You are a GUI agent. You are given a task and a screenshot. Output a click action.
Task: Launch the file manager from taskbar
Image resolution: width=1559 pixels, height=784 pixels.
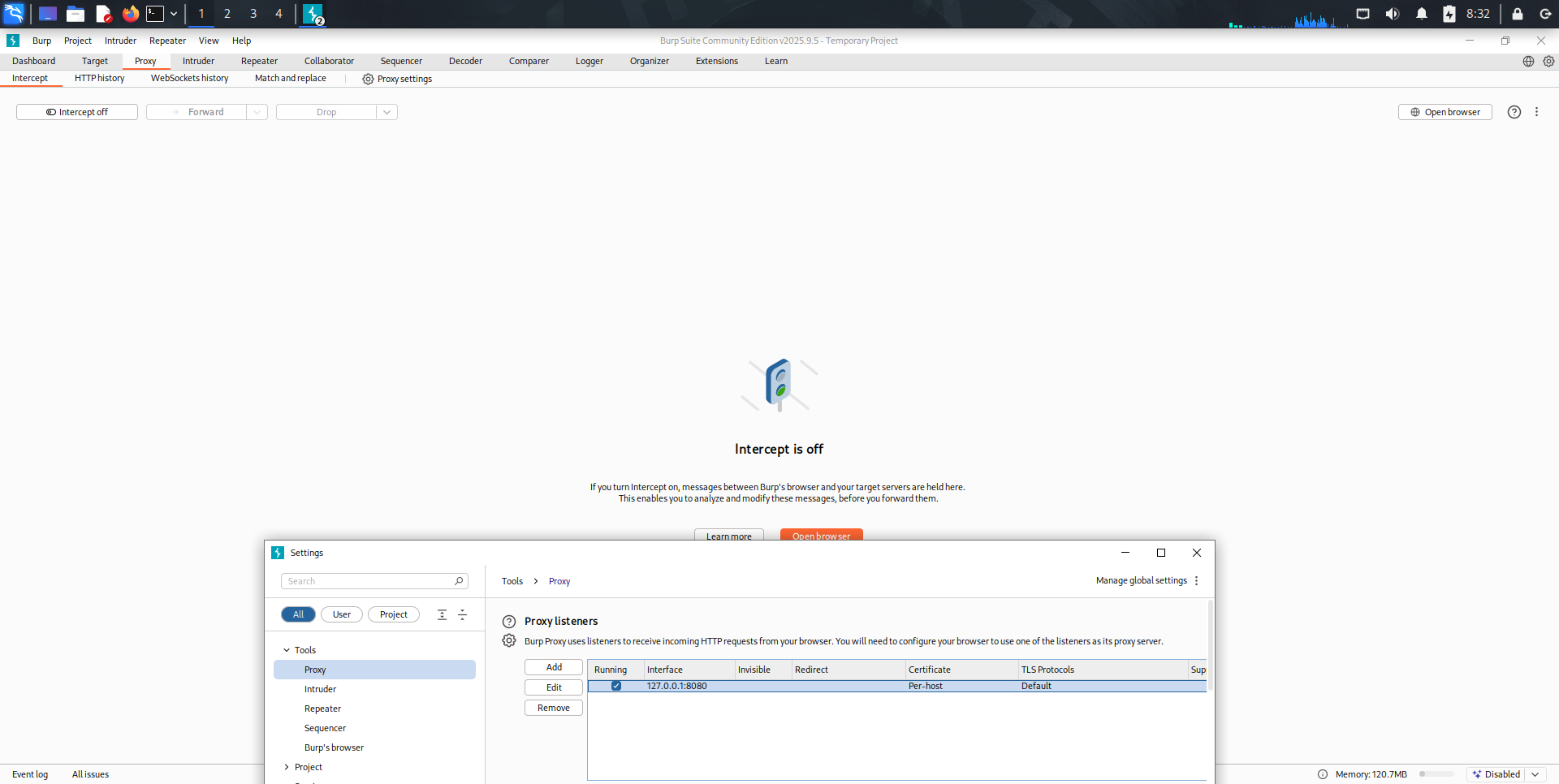[76, 14]
